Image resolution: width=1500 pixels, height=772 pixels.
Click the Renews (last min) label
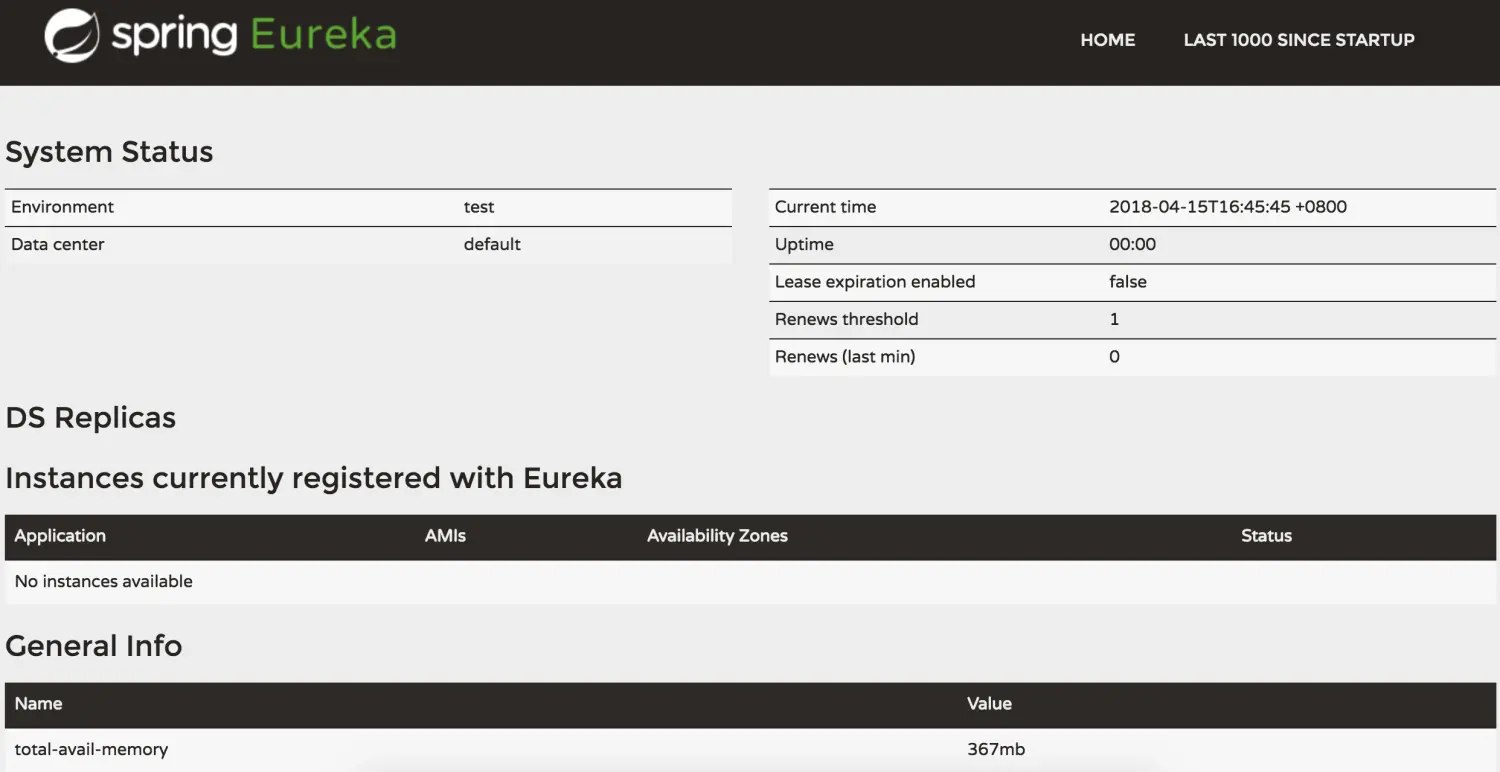tap(845, 357)
